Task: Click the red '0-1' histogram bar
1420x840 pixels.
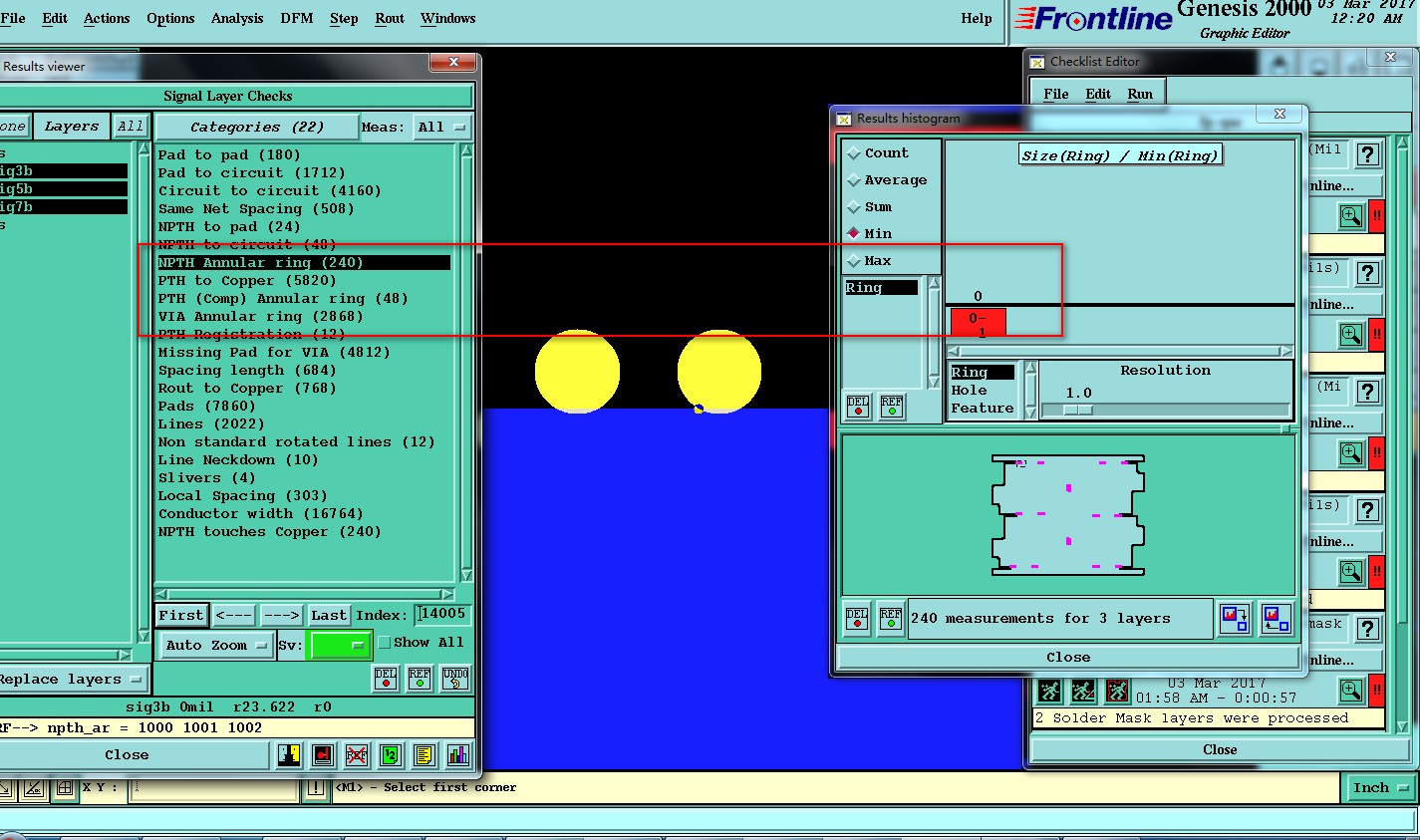Action: click(978, 324)
